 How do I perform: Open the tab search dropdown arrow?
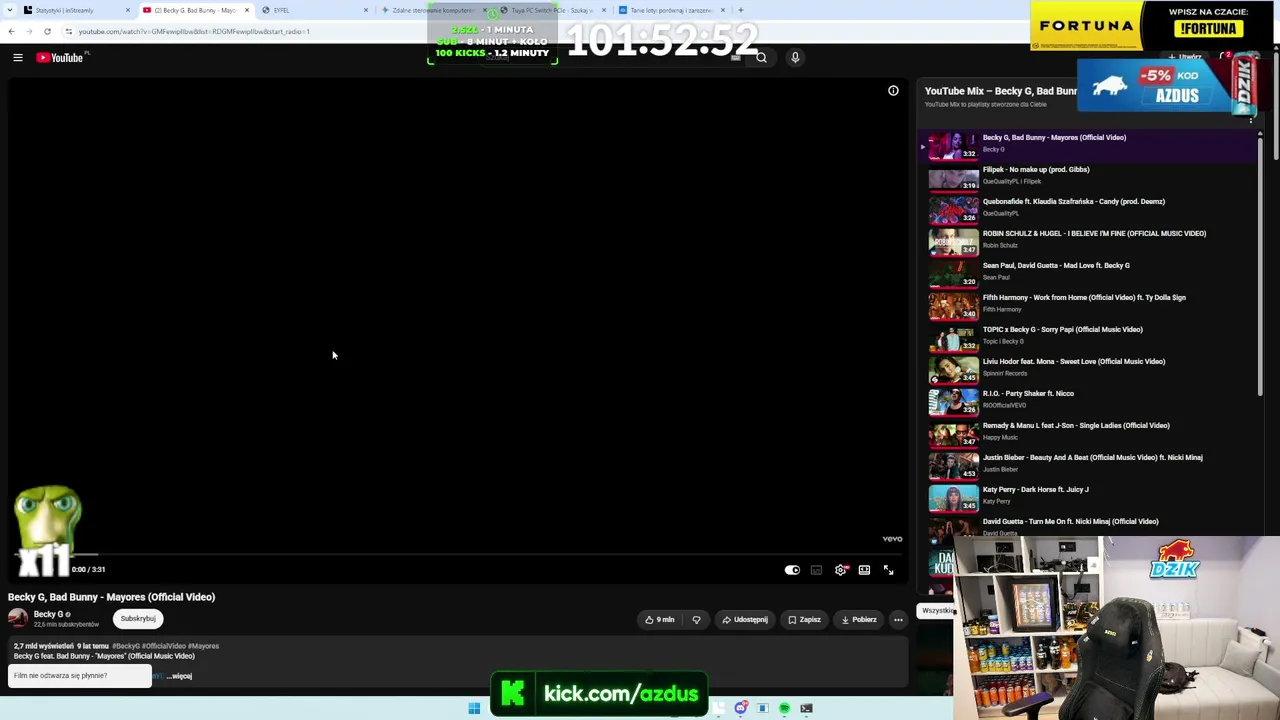coord(9,10)
